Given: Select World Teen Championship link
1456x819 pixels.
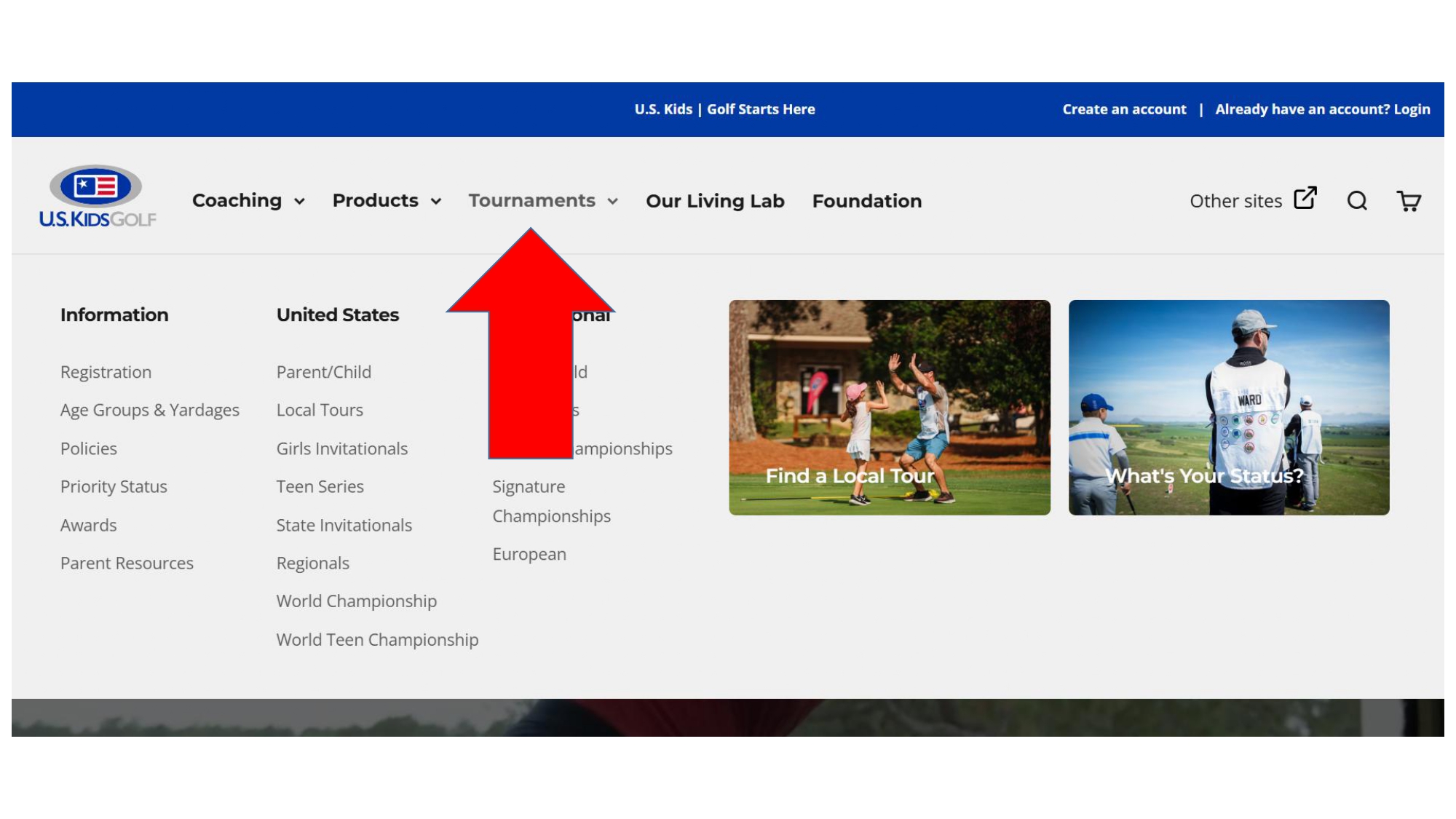Looking at the screenshot, I should [377, 639].
